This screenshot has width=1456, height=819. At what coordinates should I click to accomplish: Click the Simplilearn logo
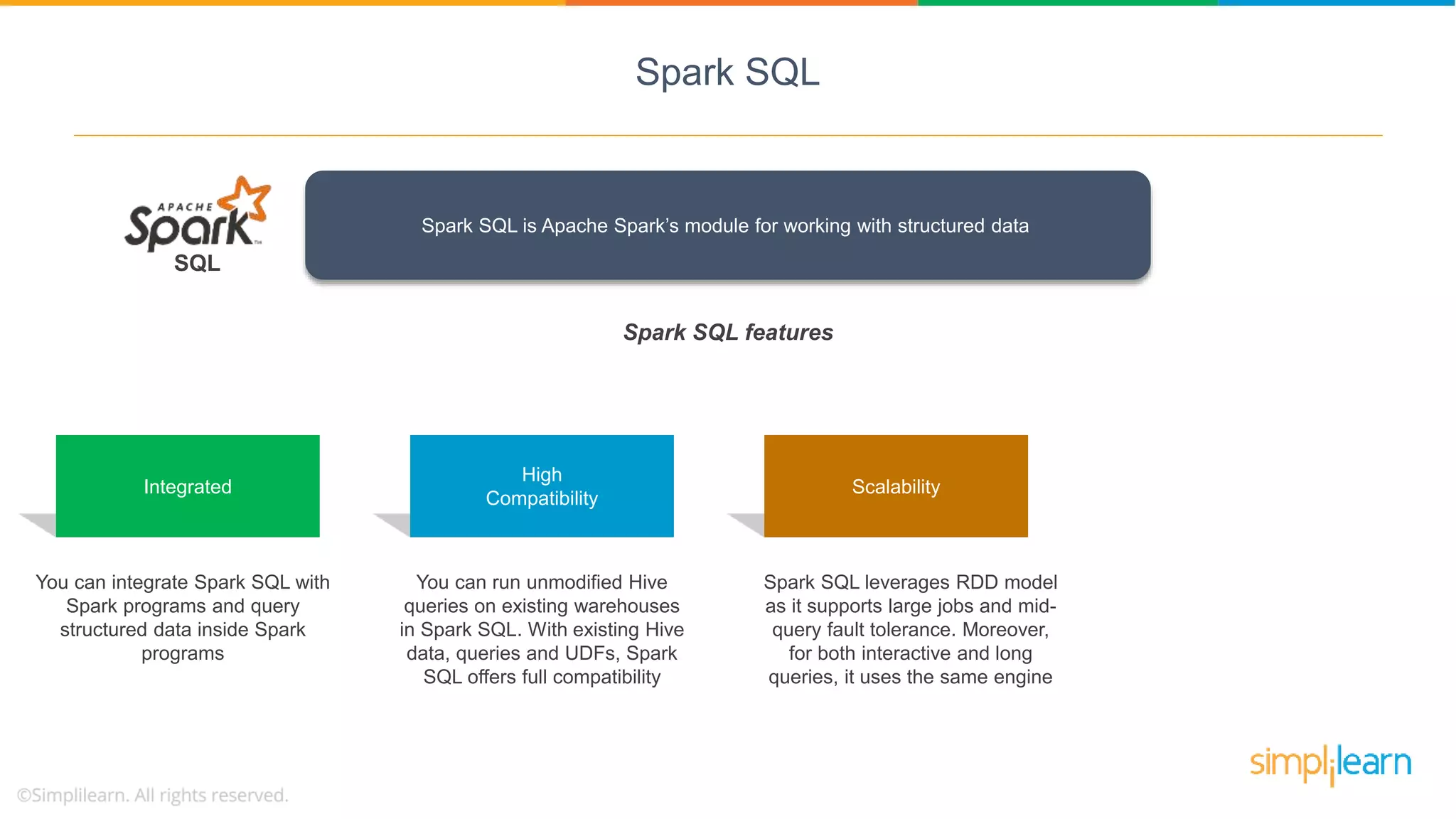[1330, 764]
